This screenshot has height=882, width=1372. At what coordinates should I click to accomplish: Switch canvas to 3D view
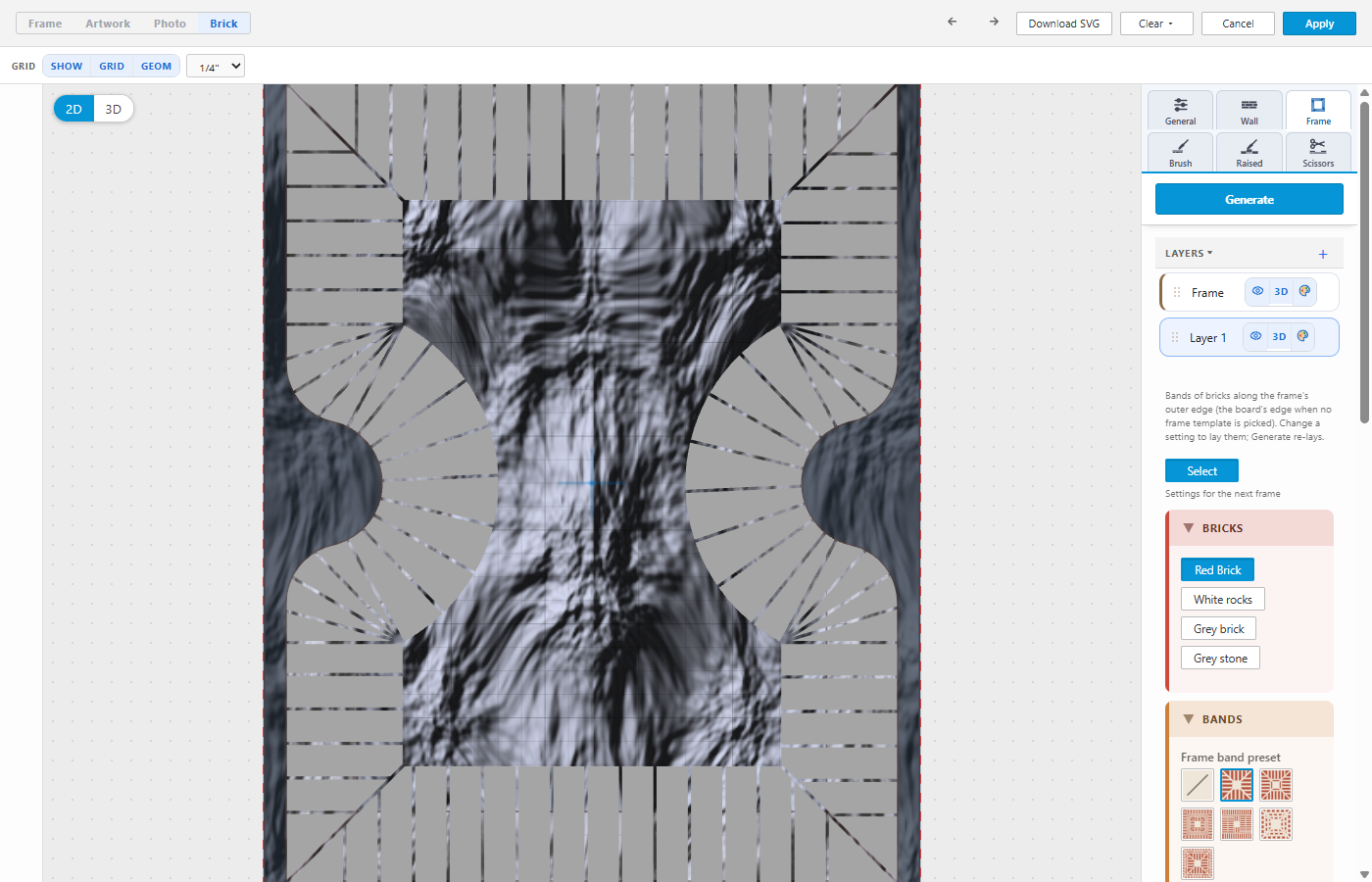point(114,109)
